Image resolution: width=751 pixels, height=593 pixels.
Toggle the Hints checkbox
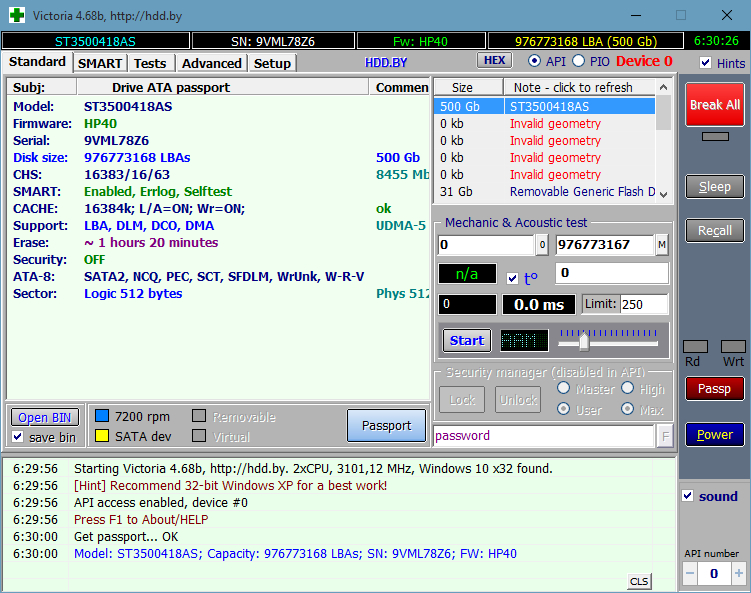[x=705, y=63]
